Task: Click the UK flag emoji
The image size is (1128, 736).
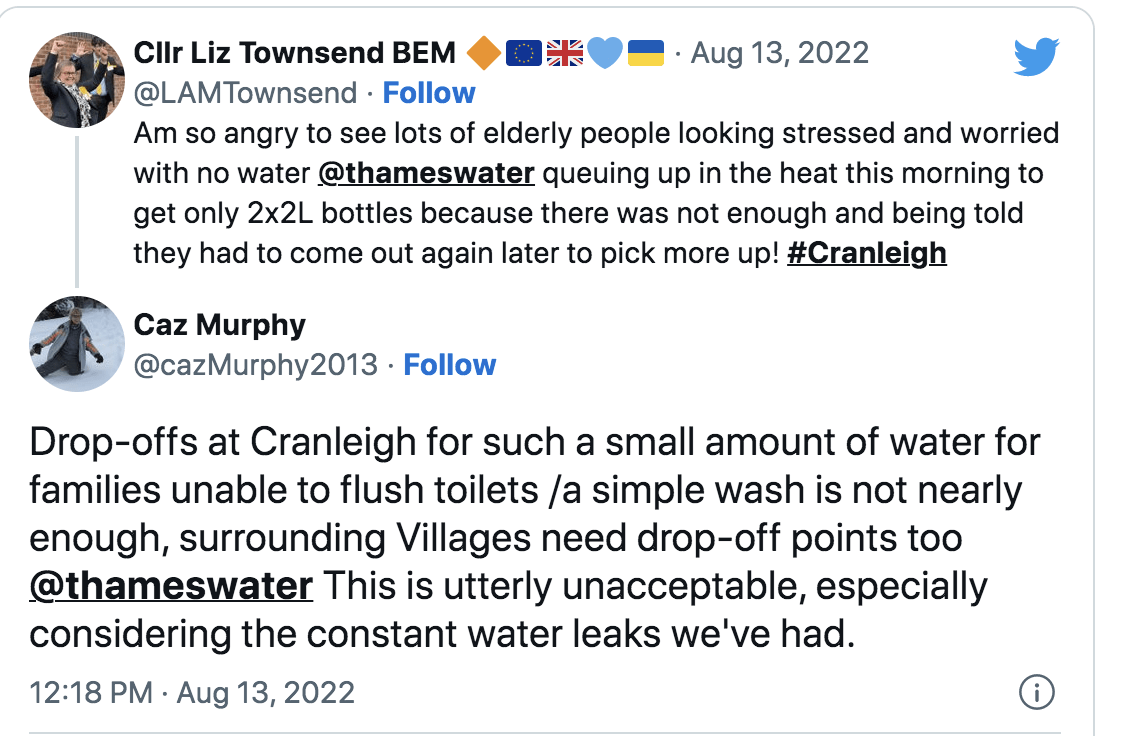Action: (x=565, y=53)
